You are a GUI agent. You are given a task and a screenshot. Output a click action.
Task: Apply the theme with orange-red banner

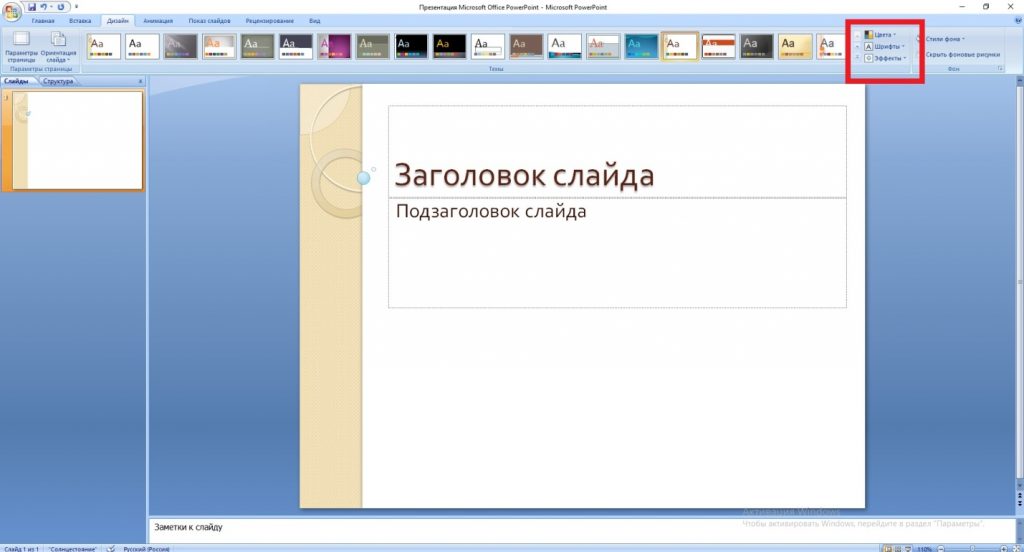[x=718, y=46]
